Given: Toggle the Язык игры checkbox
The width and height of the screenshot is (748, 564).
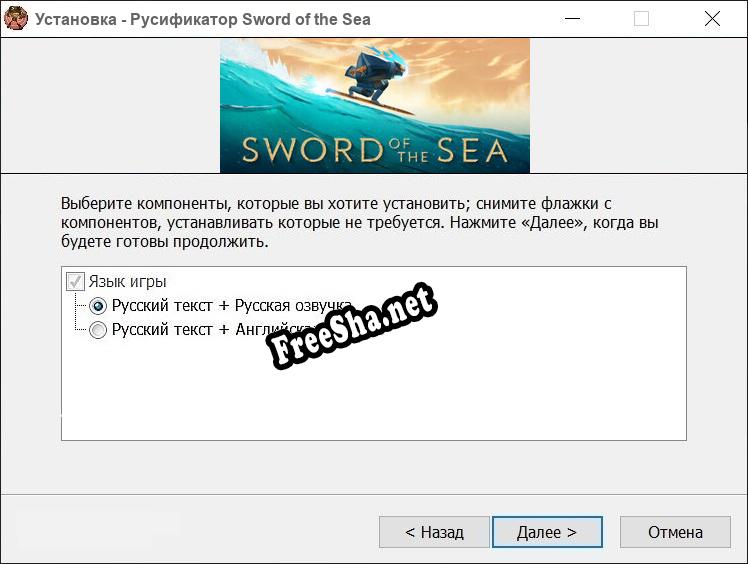Looking at the screenshot, I should [x=75, y=282].
